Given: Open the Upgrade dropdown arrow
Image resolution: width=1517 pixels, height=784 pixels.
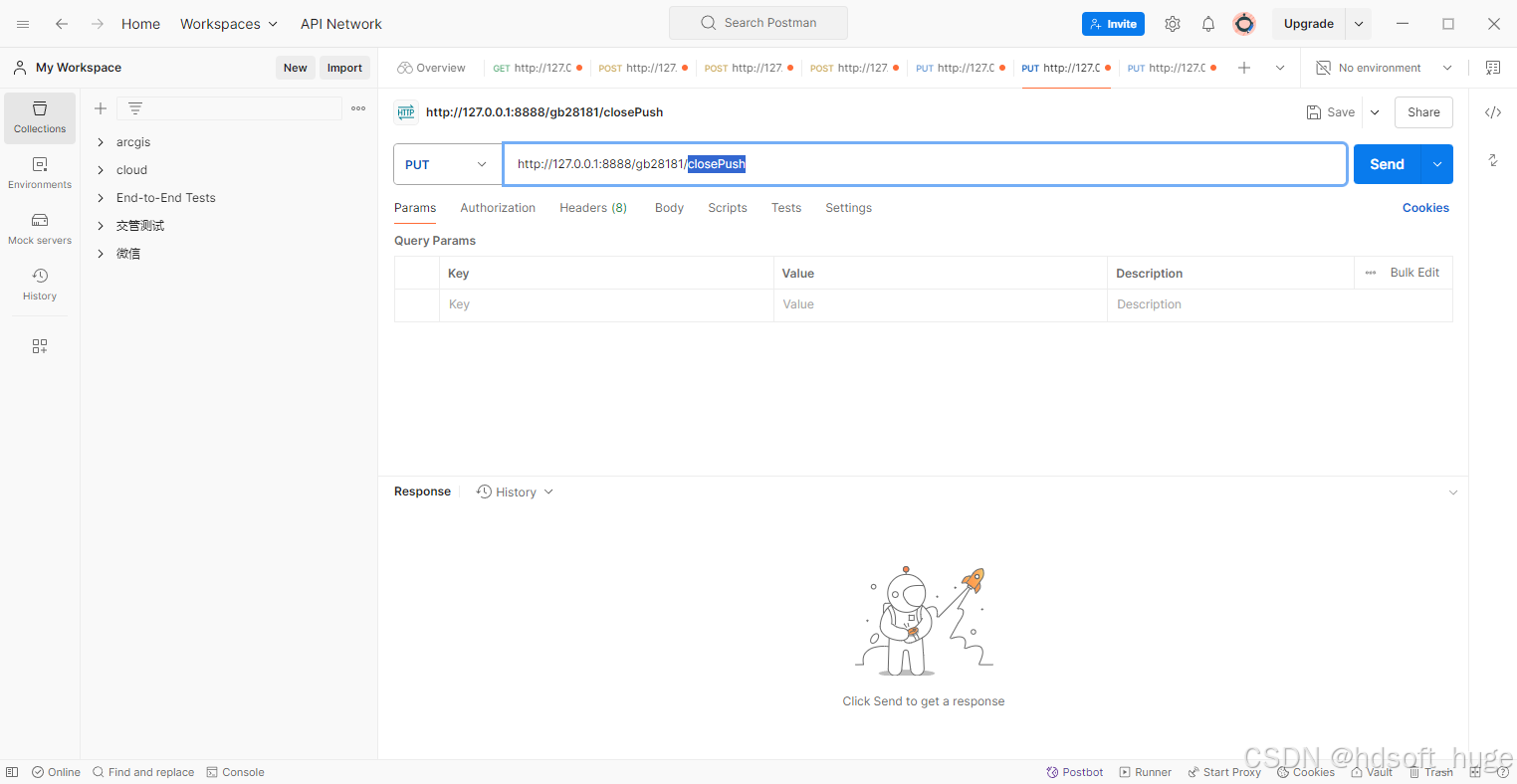Looking at the screenshot, I should [x=1359, y=24].
